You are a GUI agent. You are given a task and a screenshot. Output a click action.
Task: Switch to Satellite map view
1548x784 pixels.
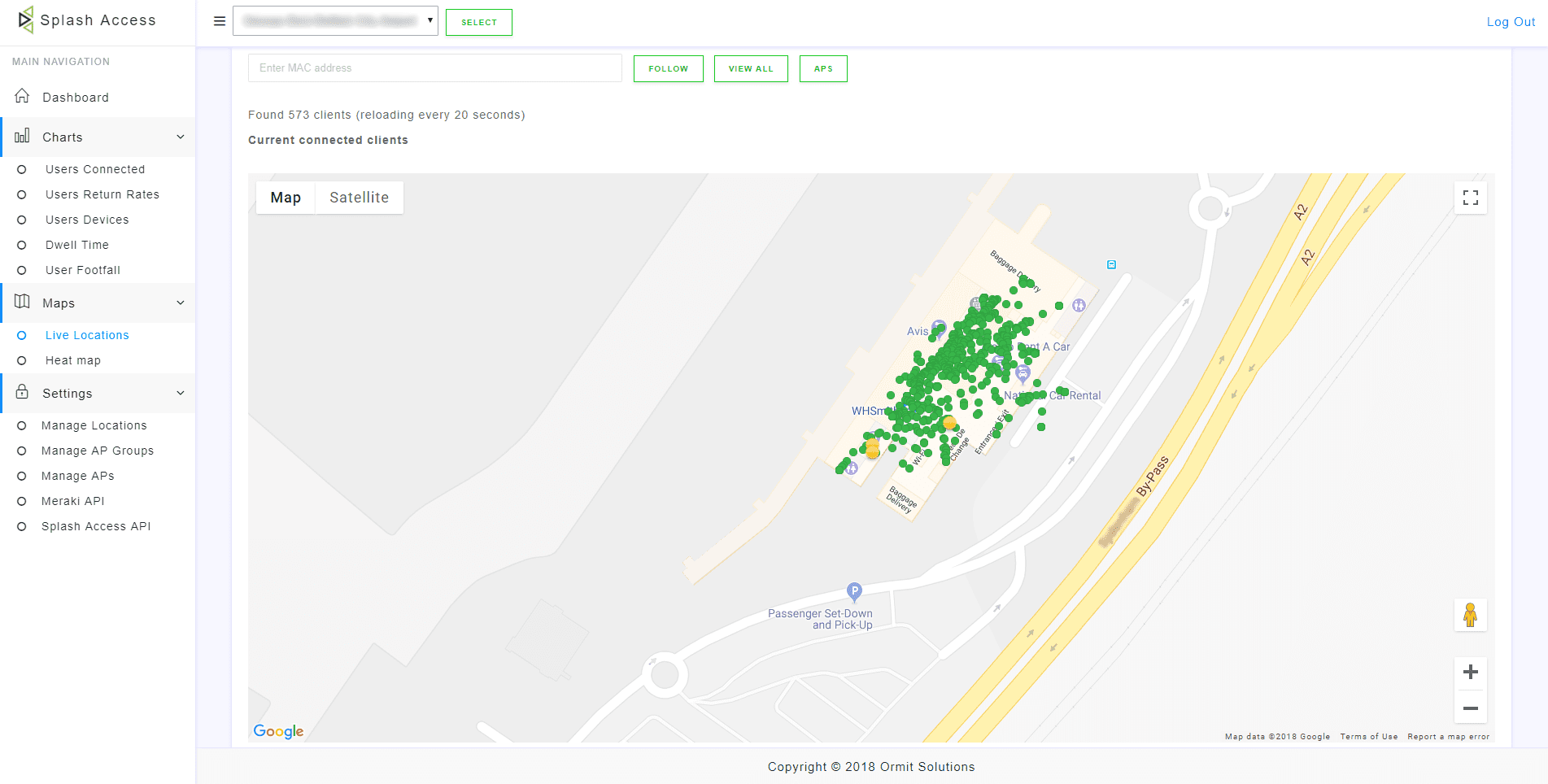[359, 198]
